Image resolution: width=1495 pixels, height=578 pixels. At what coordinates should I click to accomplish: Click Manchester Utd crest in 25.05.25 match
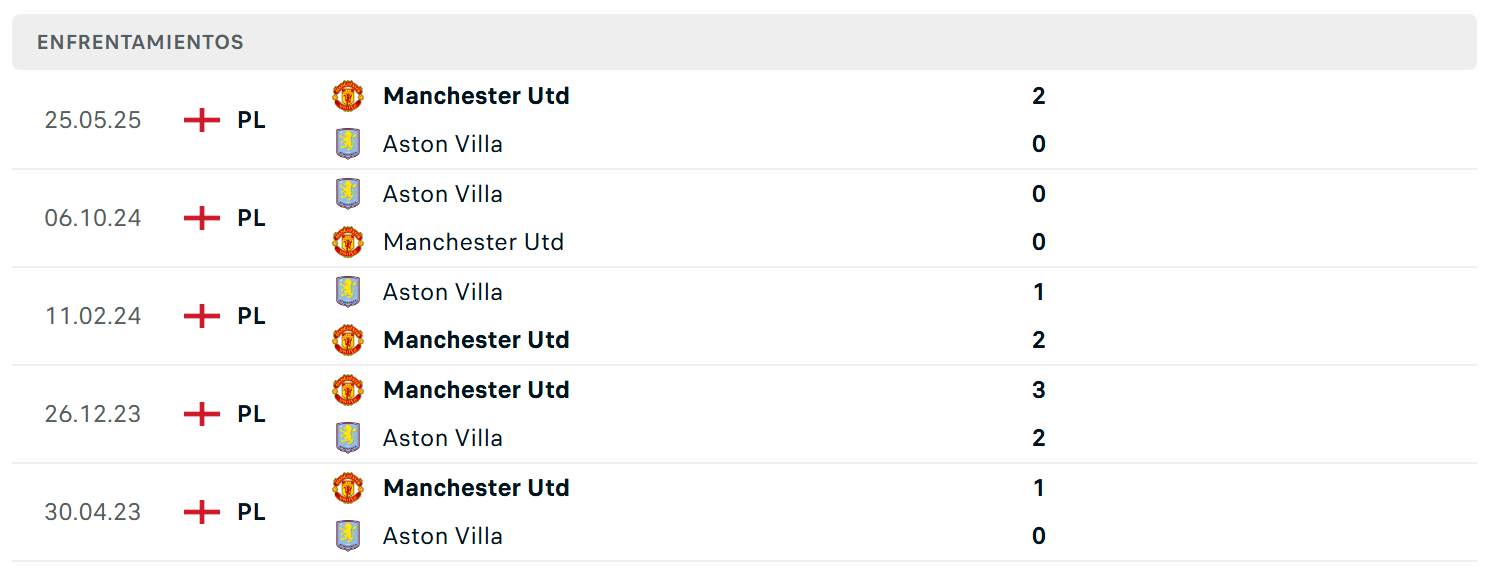point(348,96)
